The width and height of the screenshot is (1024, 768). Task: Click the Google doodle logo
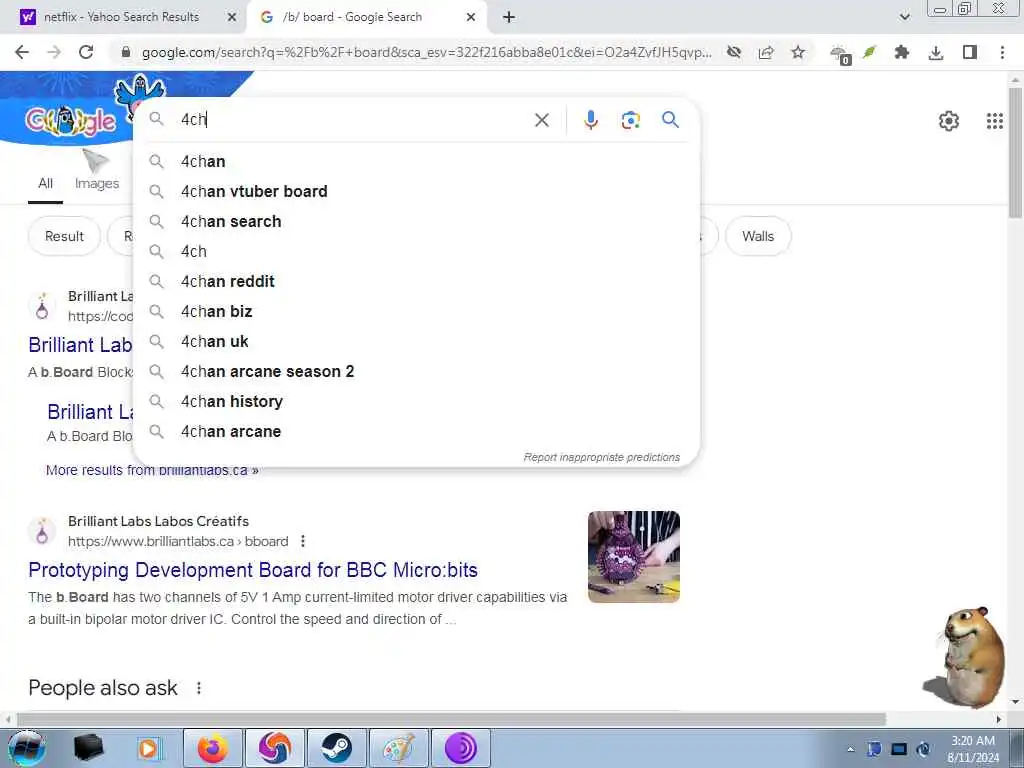click(71, 121)
